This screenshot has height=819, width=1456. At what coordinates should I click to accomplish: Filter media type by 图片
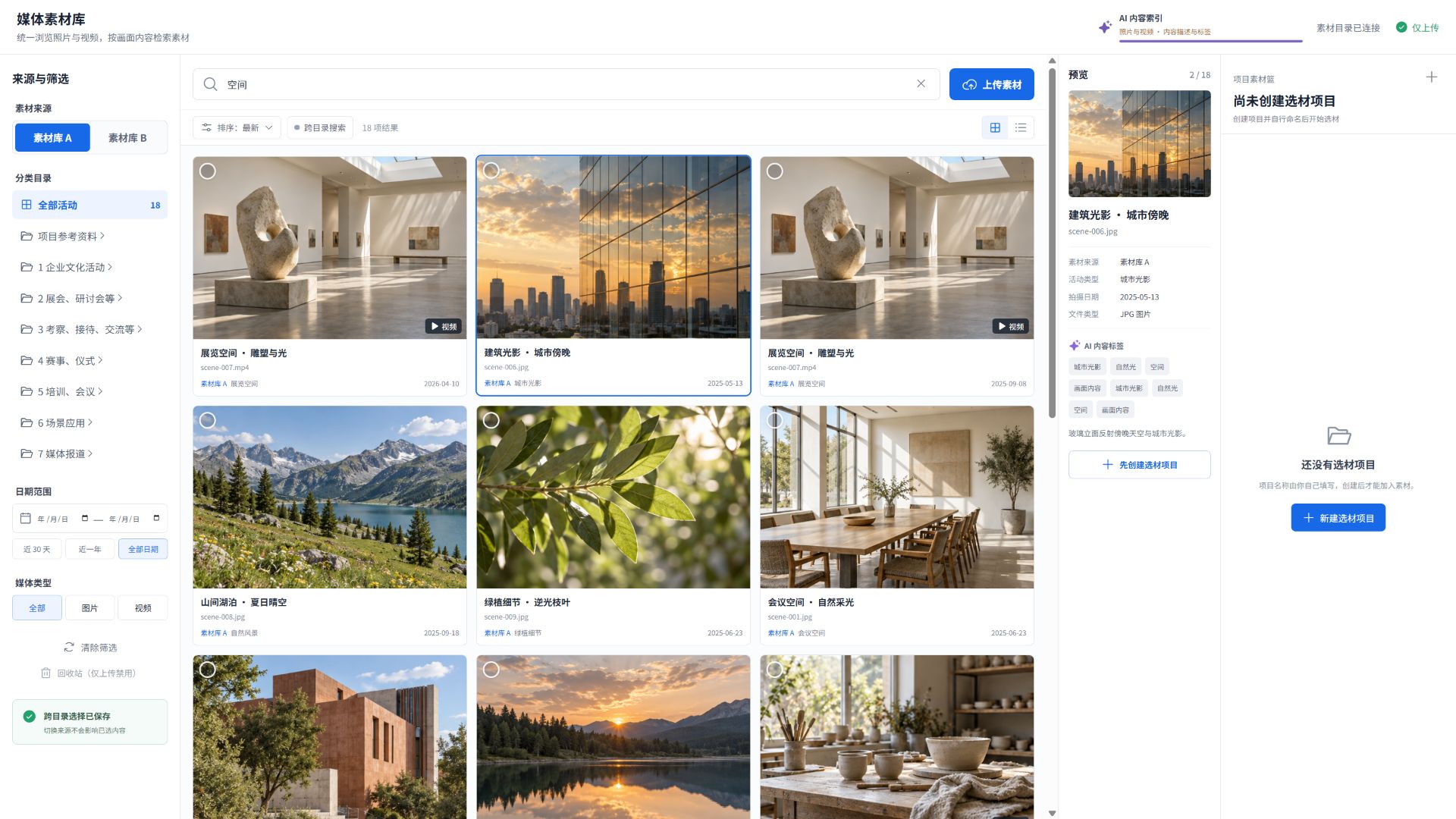[89, 608]
